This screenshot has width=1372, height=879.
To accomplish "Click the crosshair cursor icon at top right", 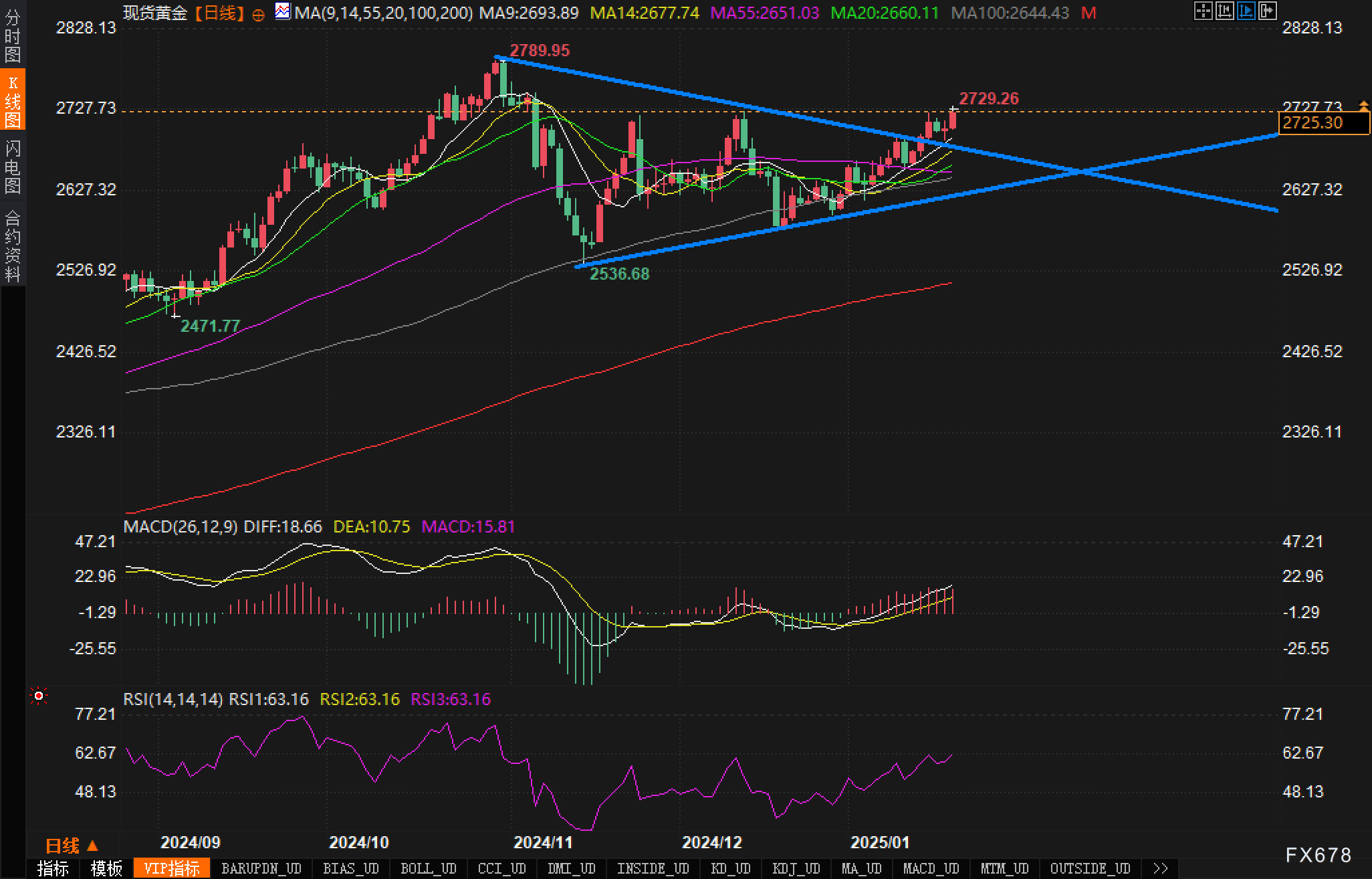I will click(x=1203, y=11).
